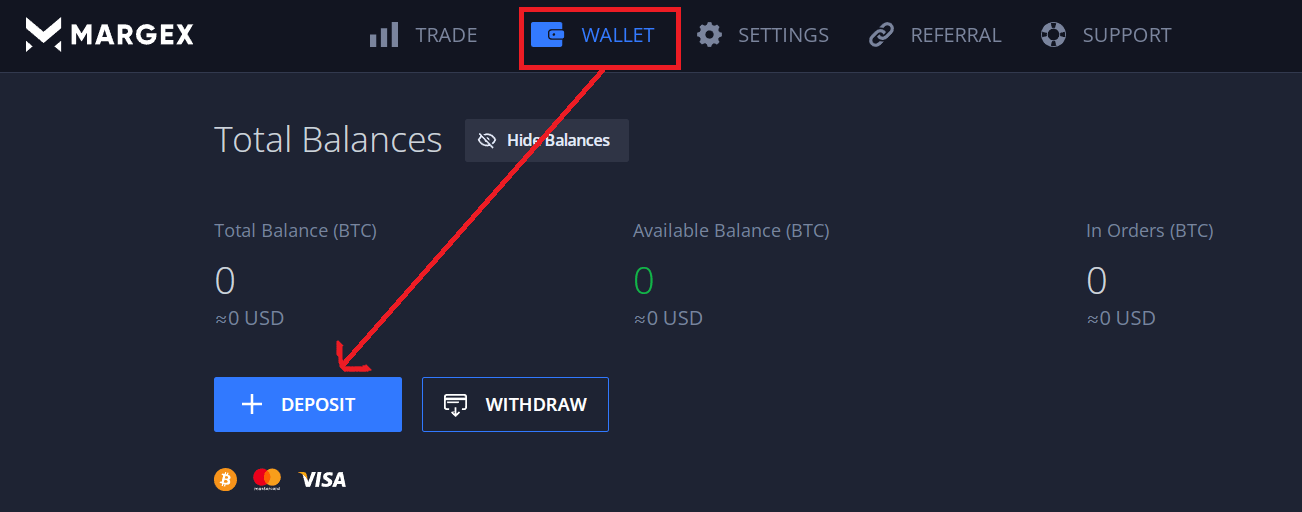Click the plus icon on Deposit
The image size is (1302, 512).
pos(252,404)
